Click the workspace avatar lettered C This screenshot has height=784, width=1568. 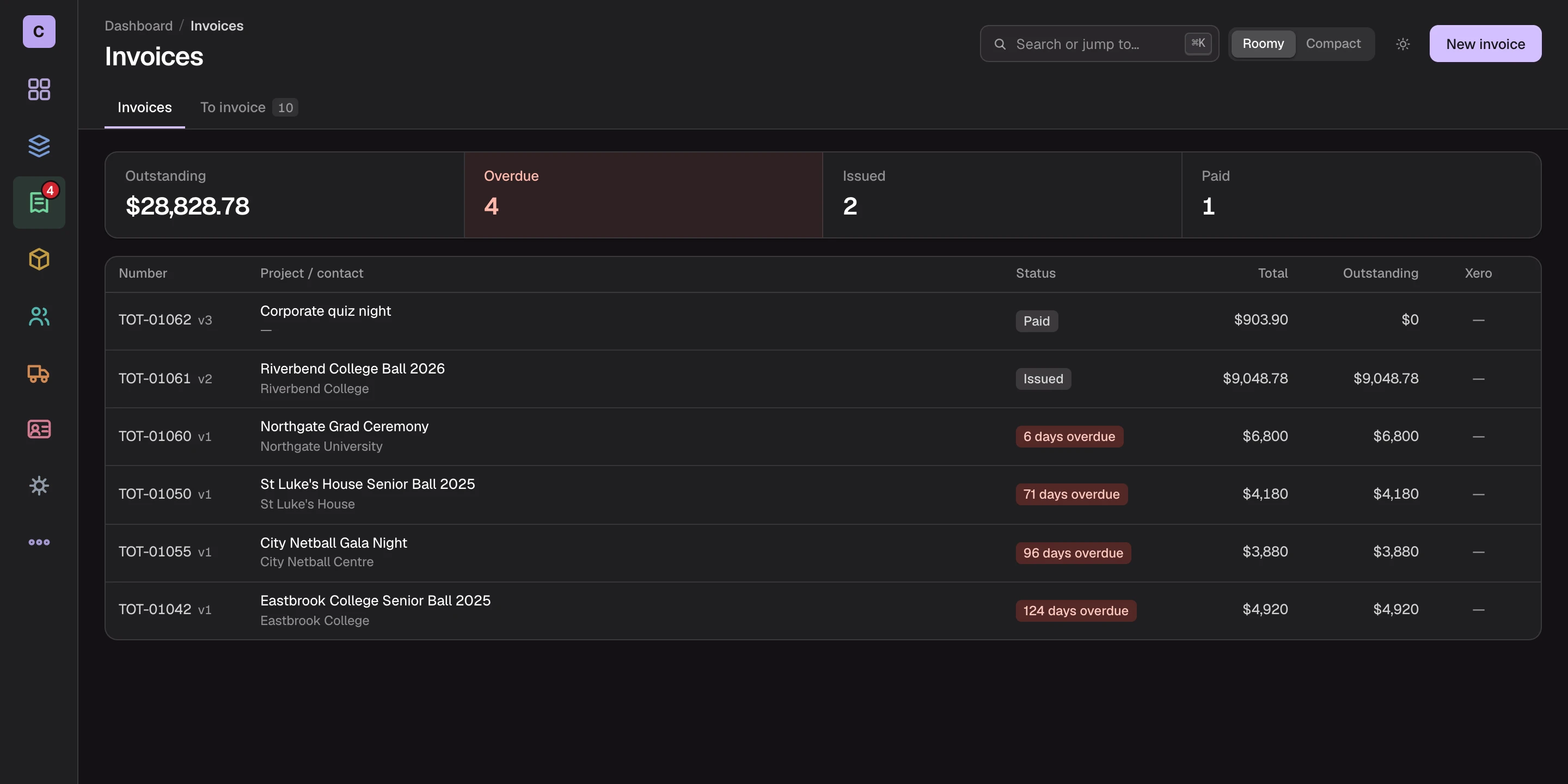tap(39, 31)
